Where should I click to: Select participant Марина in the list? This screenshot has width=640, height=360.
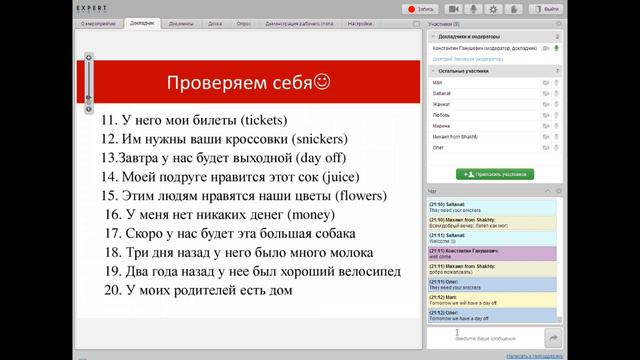[x=441, y=126]
